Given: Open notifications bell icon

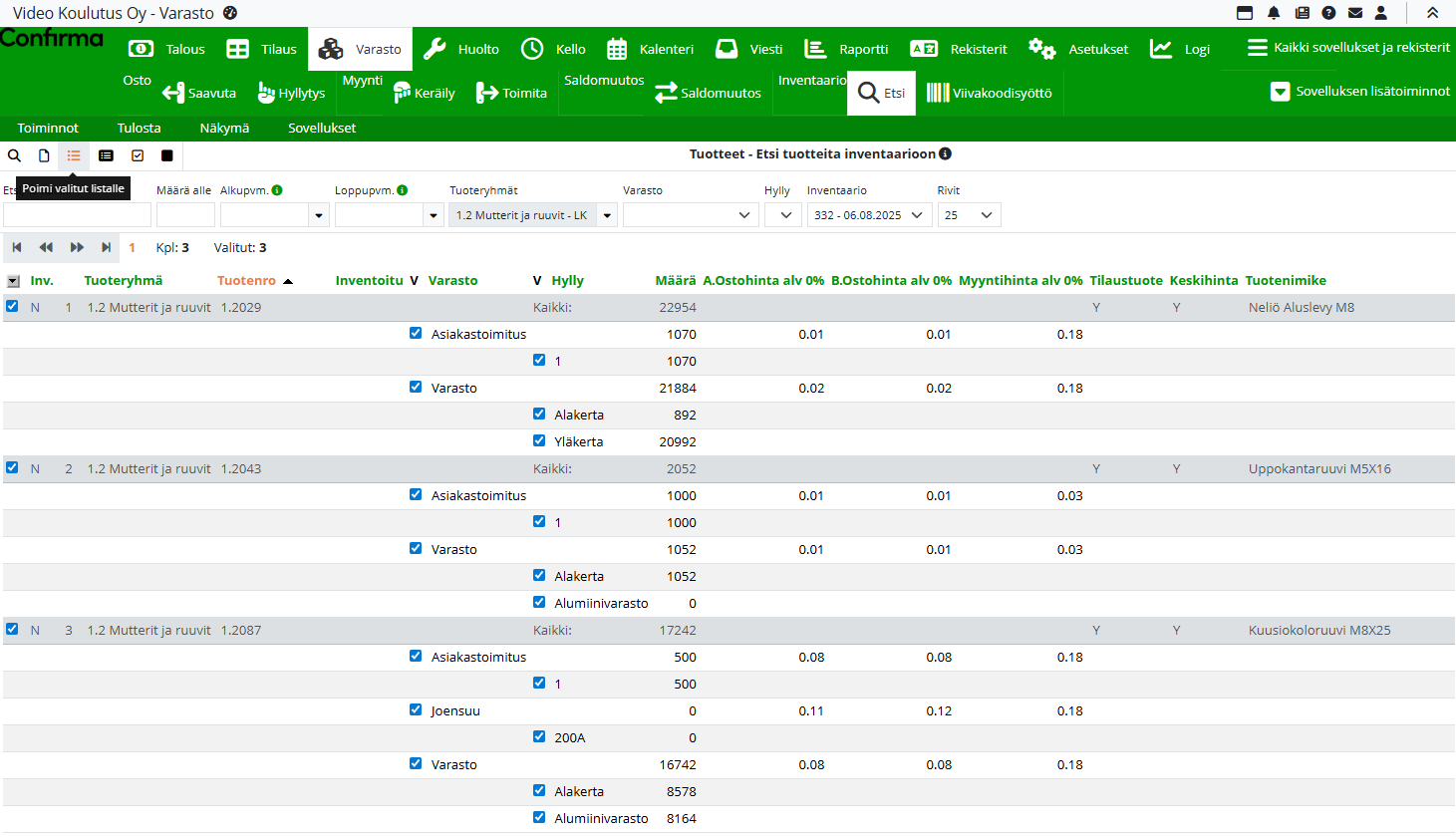Looking at the screenshot, I should click(1274, 13).
